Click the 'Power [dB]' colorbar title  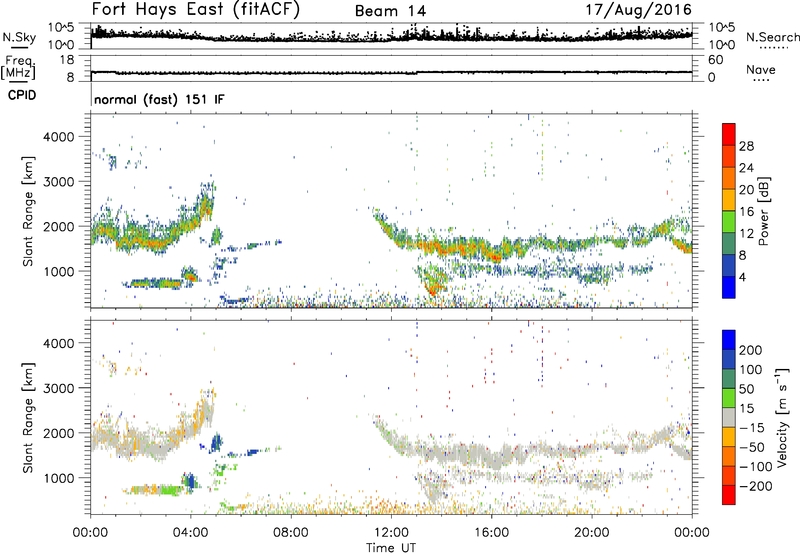[764, 211]
